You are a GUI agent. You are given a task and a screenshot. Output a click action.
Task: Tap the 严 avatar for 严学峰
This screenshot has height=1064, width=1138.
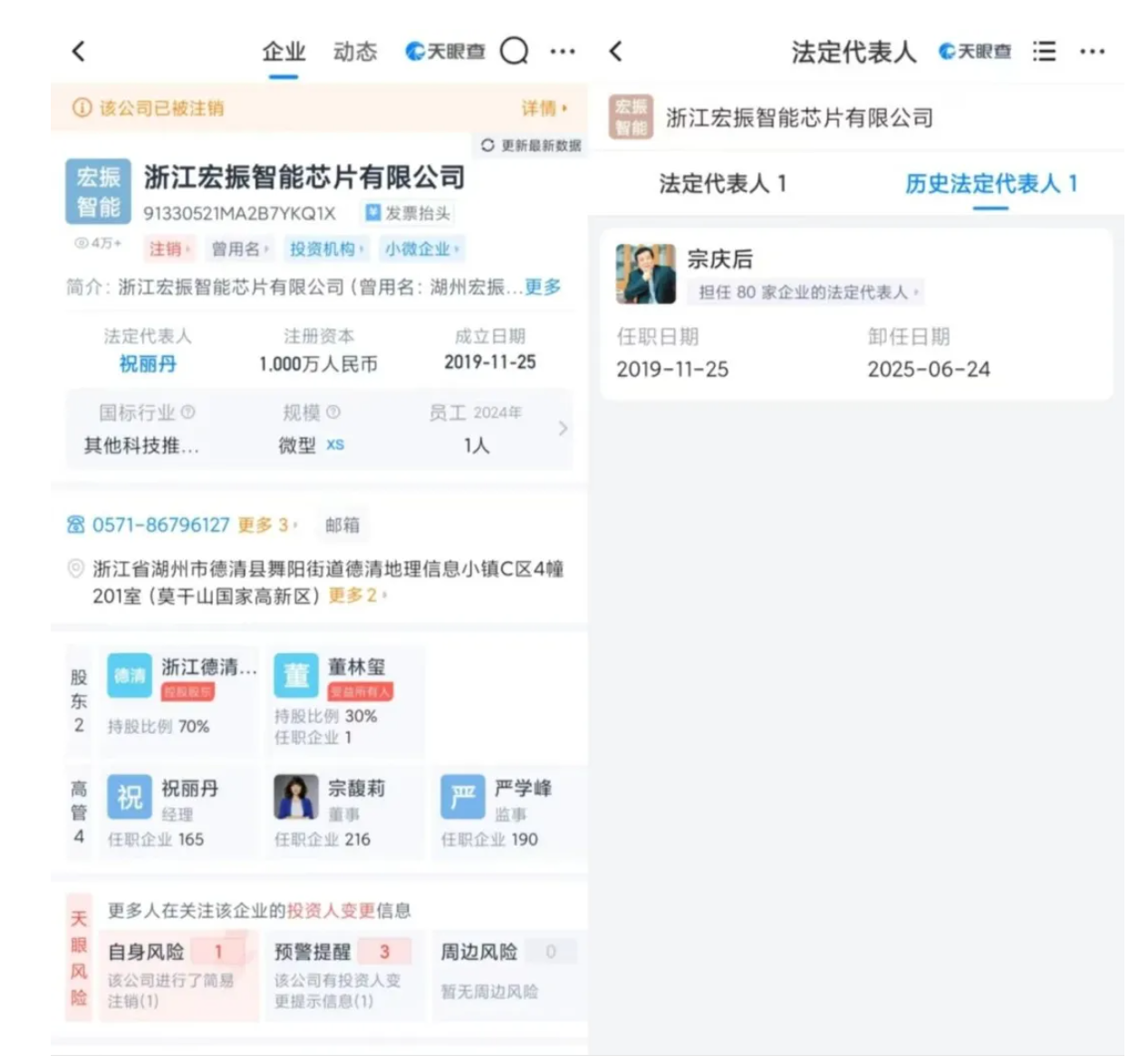pos(463,797)
